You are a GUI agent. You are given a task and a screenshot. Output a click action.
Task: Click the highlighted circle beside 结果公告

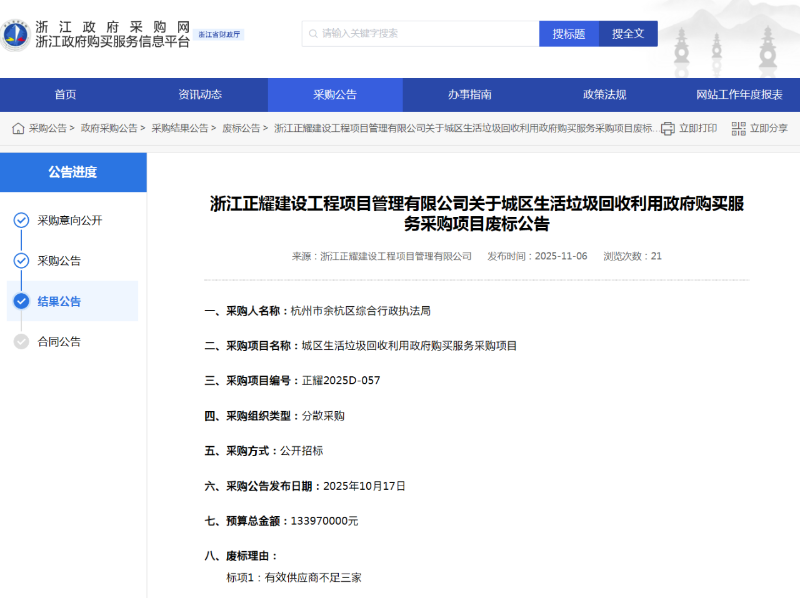22,301
